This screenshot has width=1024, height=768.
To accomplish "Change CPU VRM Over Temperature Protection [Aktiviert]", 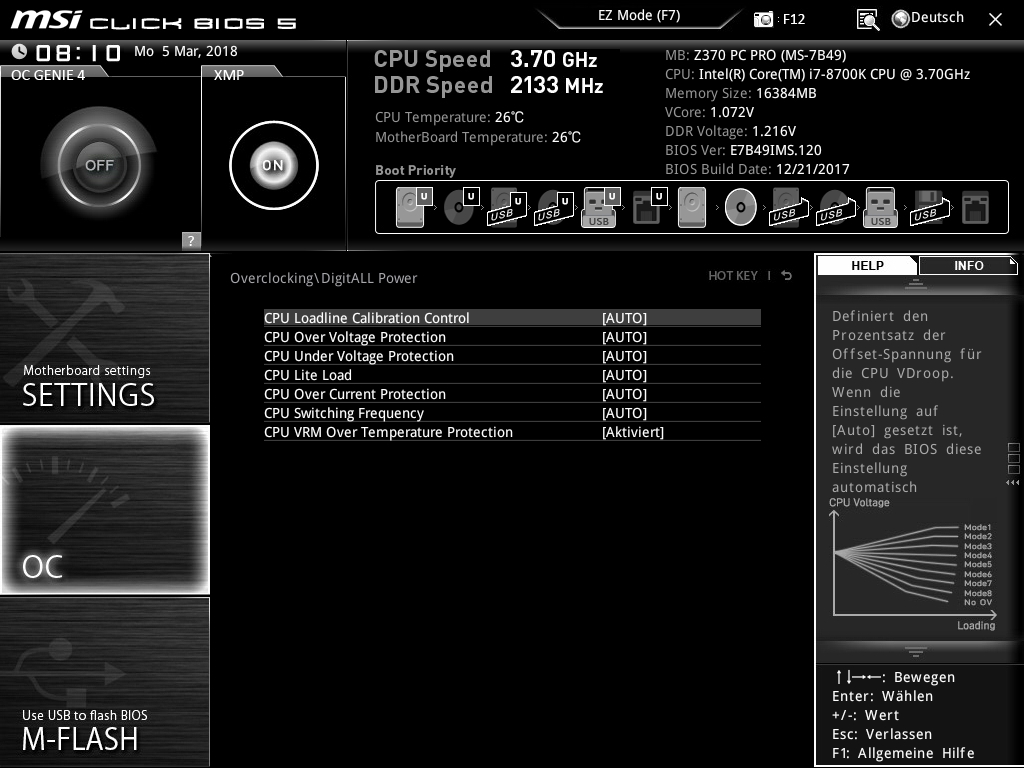I will tap(633, 432).
